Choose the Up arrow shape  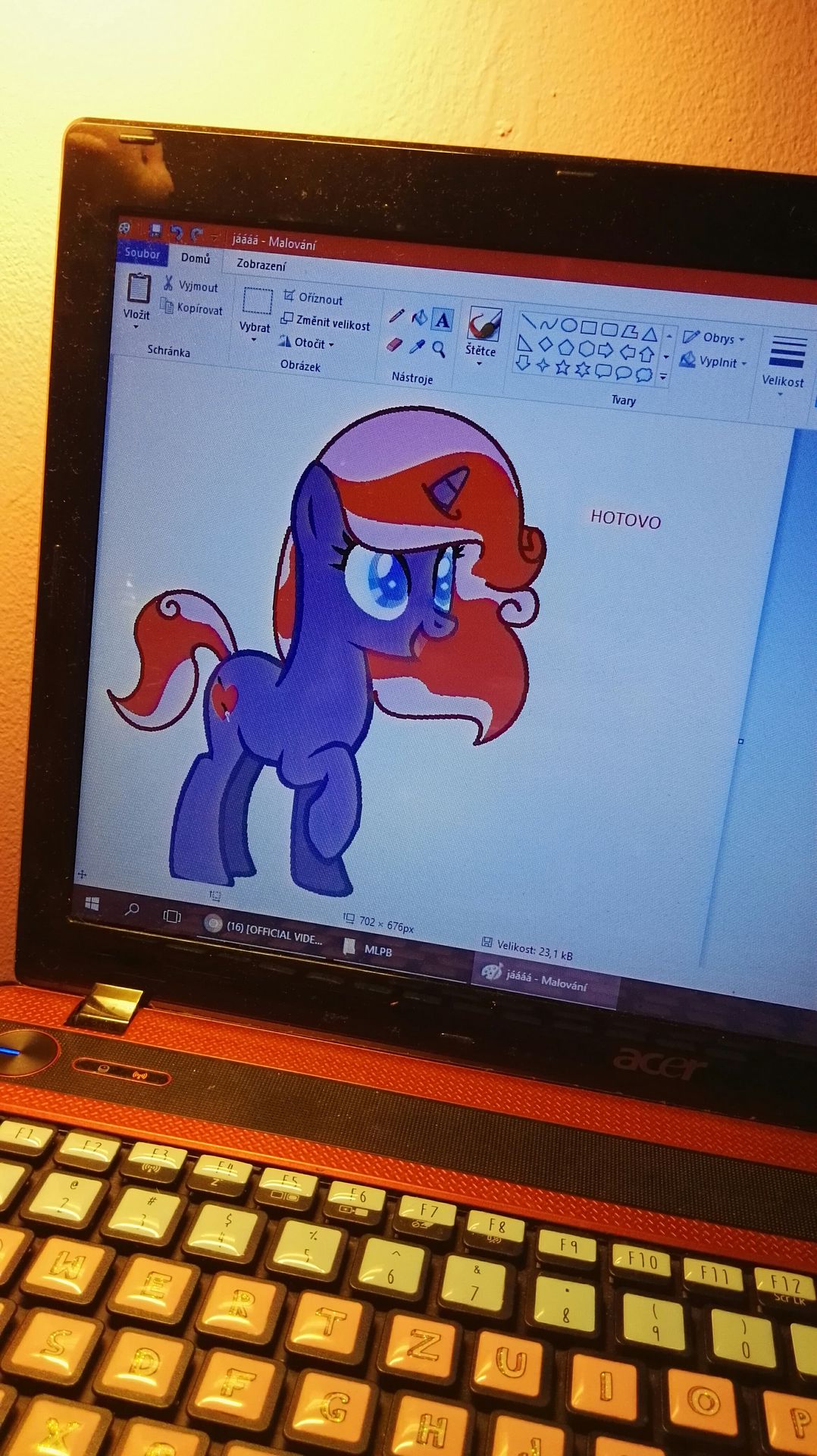646,354
